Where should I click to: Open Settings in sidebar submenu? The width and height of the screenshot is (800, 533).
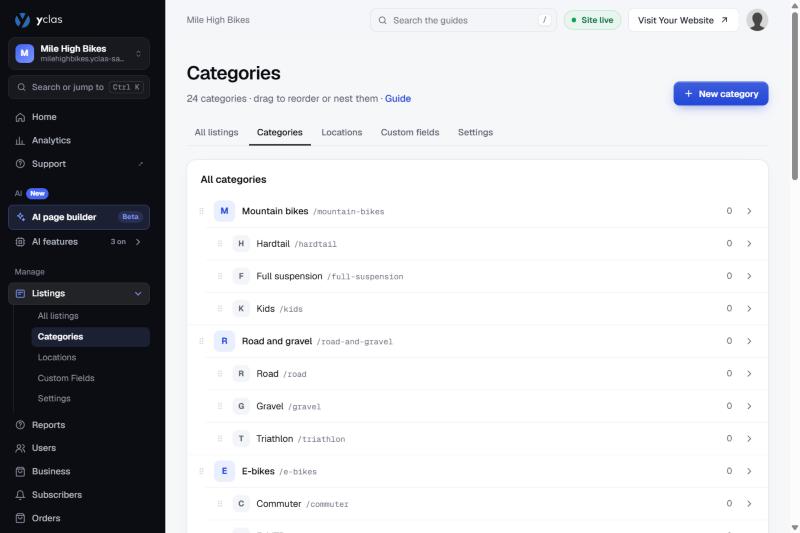click(90, 398)
